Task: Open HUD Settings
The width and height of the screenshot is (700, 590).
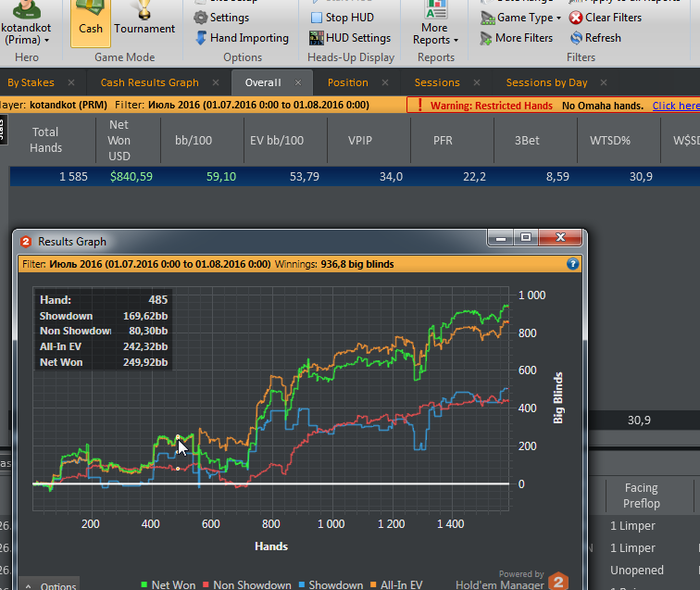Action: 350,38
